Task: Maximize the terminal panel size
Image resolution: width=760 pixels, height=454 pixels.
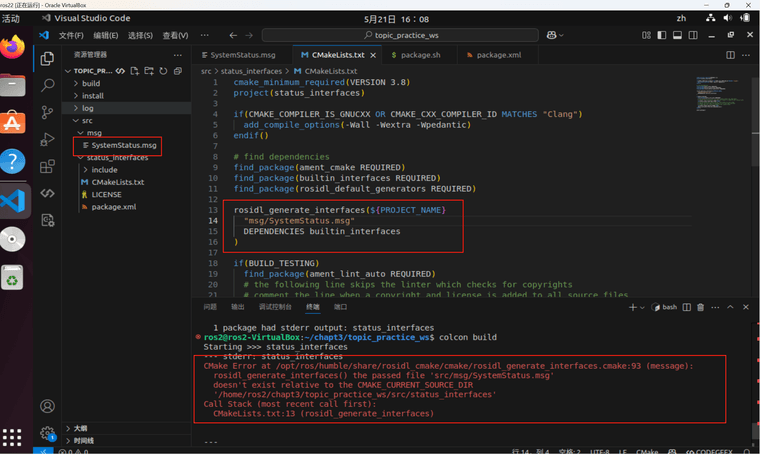Action: 730,307
